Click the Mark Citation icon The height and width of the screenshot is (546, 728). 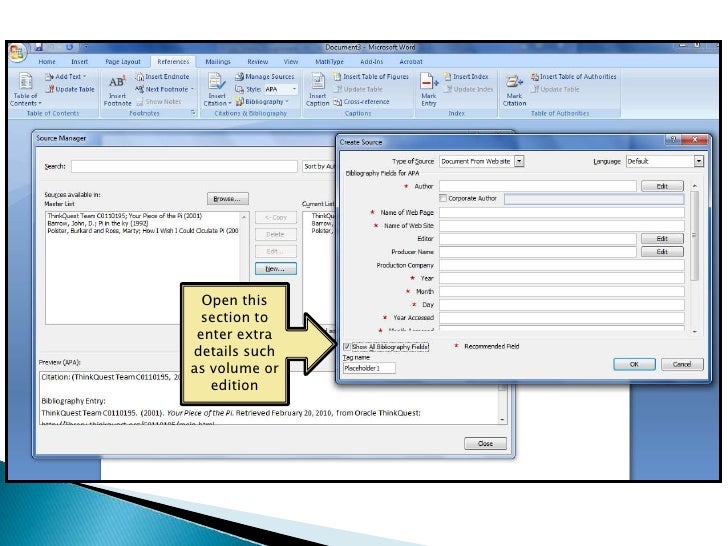point(514,90)
